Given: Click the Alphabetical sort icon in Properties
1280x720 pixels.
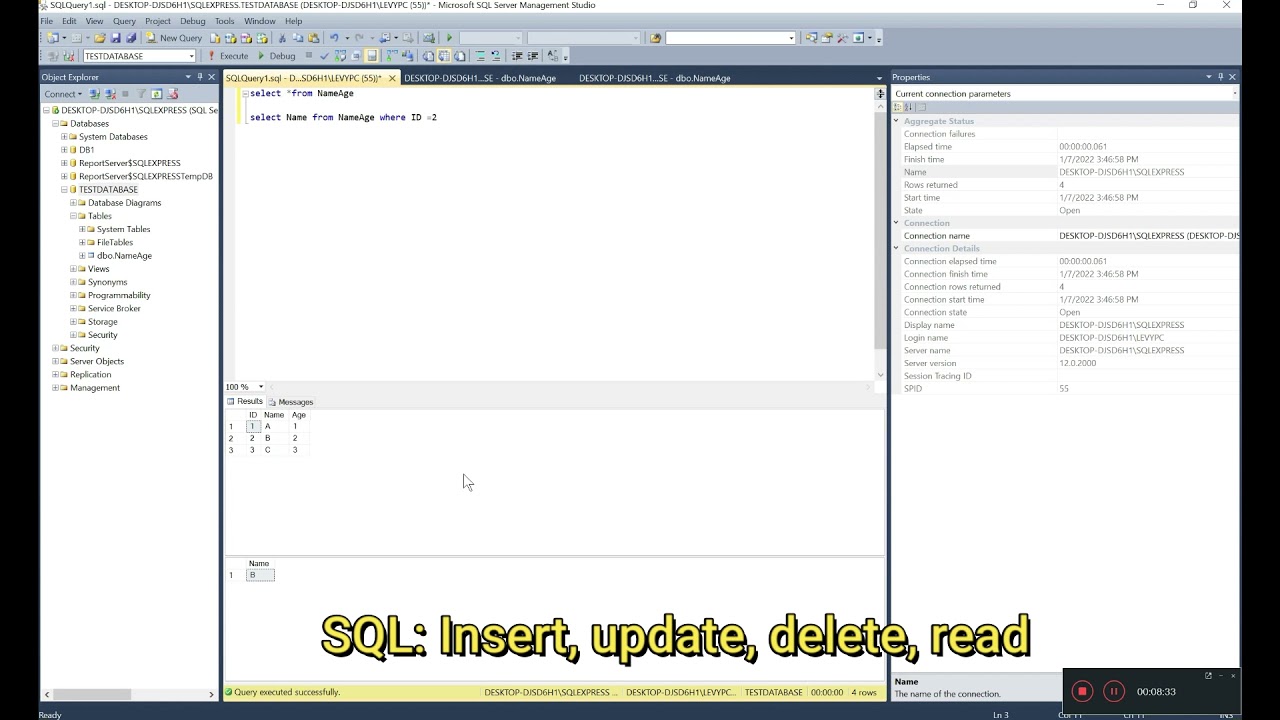Looking at the screenshot, I should [x=909, y=107].
